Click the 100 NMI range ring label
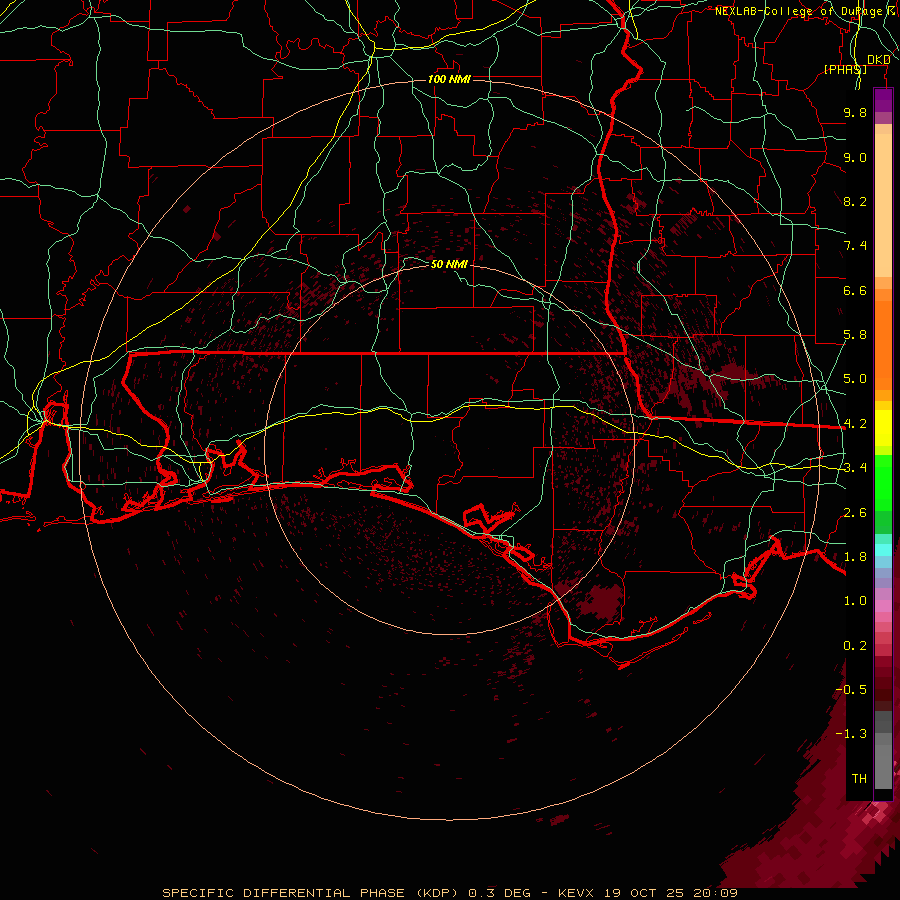 449,79
